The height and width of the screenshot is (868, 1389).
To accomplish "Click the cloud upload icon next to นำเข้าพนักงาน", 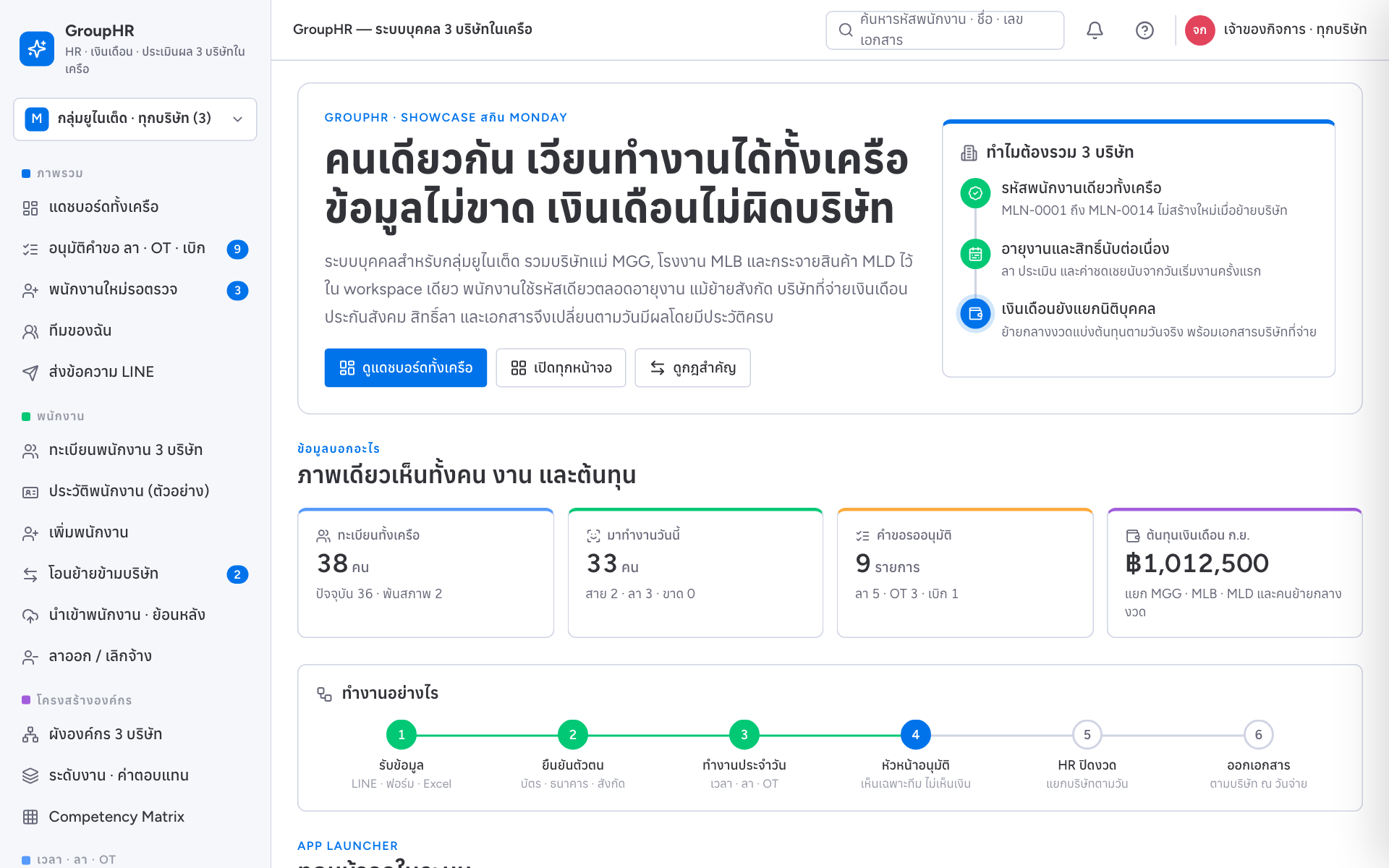I will 30,616.
